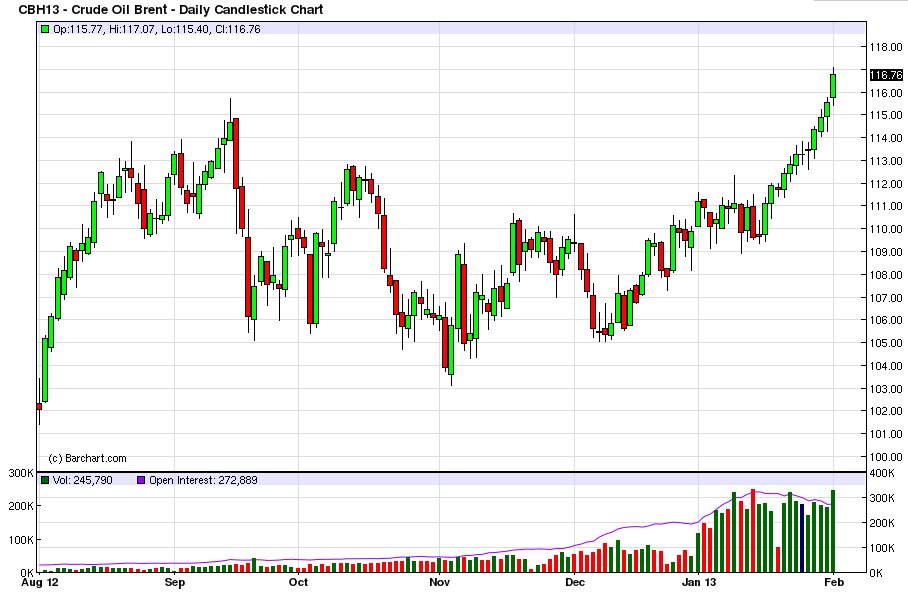Viewport: 908px width, 592px height.
Task: Click the (c) Barchart.com credit text
Action: click(x=87, y=458)
